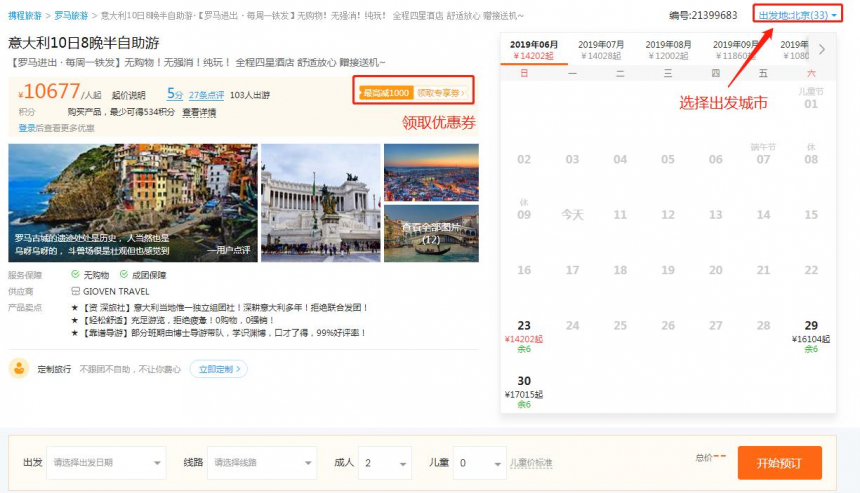Viewport: 860px width, 493px height.
Task: Click the 103人出游 traveler count
Action: click(250, 95)
